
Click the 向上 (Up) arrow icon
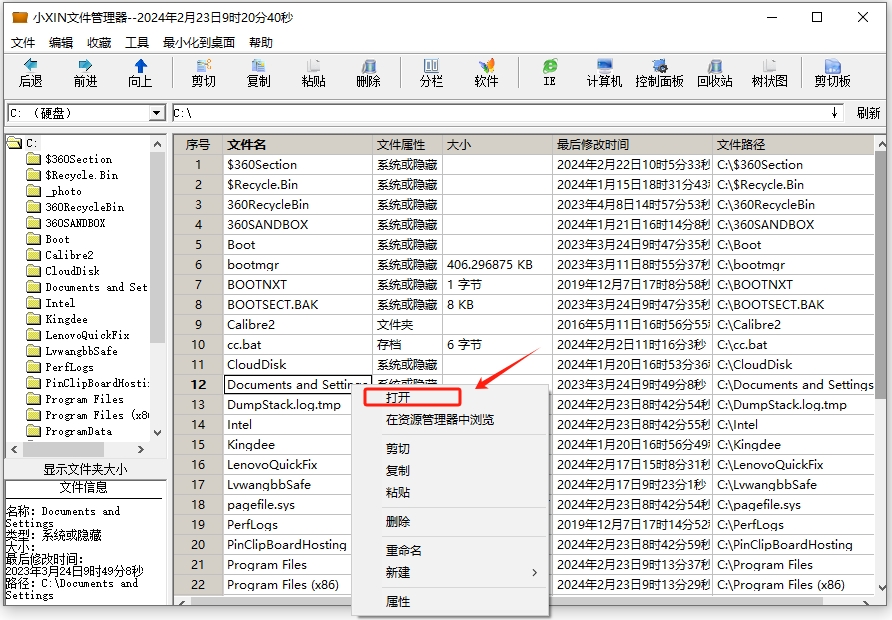tap(140, 72)
